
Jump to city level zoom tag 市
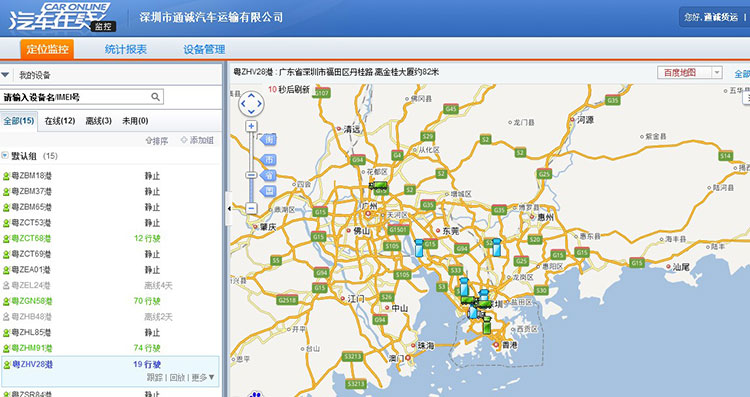(x=268, y=159)
